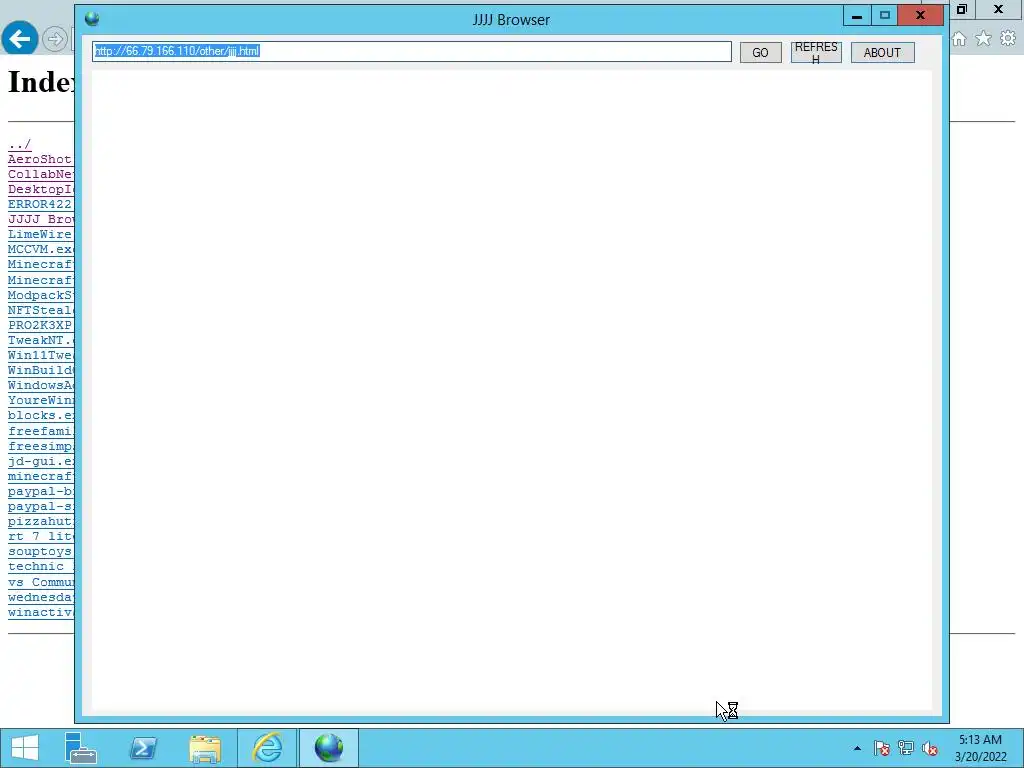
Task: Click muted speaker volume tray icon
Action: point(930,748)
